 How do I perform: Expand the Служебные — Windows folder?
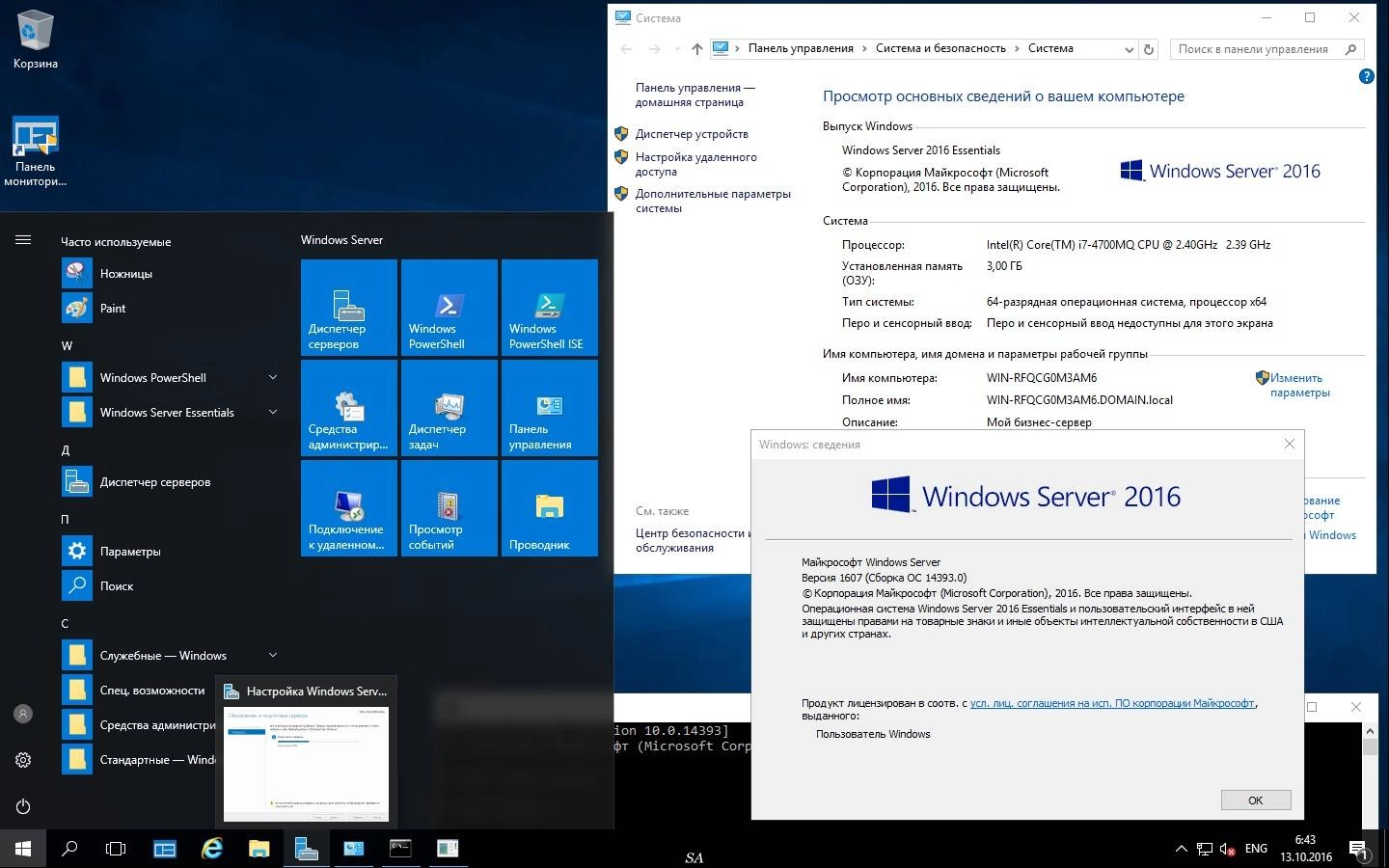pos(273,655)
